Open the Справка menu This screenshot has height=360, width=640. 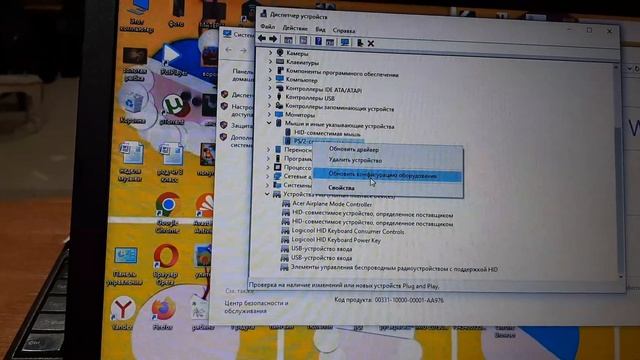[x=344, y=31]
